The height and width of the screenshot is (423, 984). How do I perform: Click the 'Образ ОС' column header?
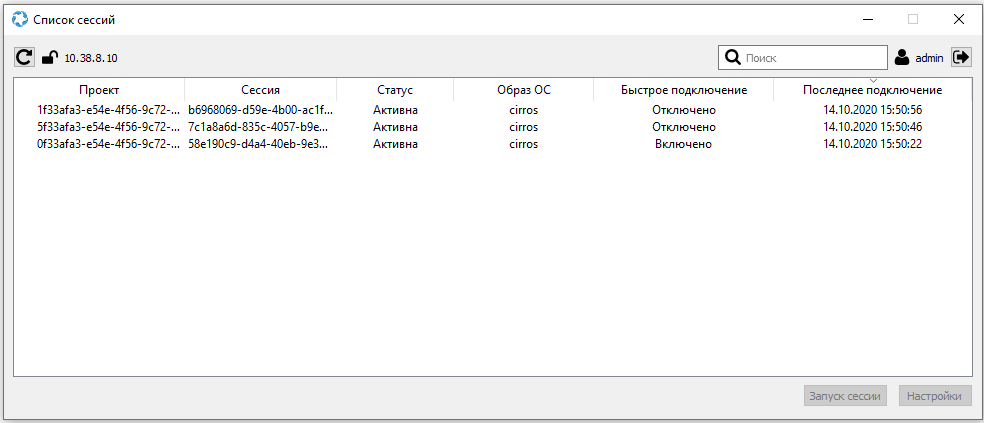point(523,90)
